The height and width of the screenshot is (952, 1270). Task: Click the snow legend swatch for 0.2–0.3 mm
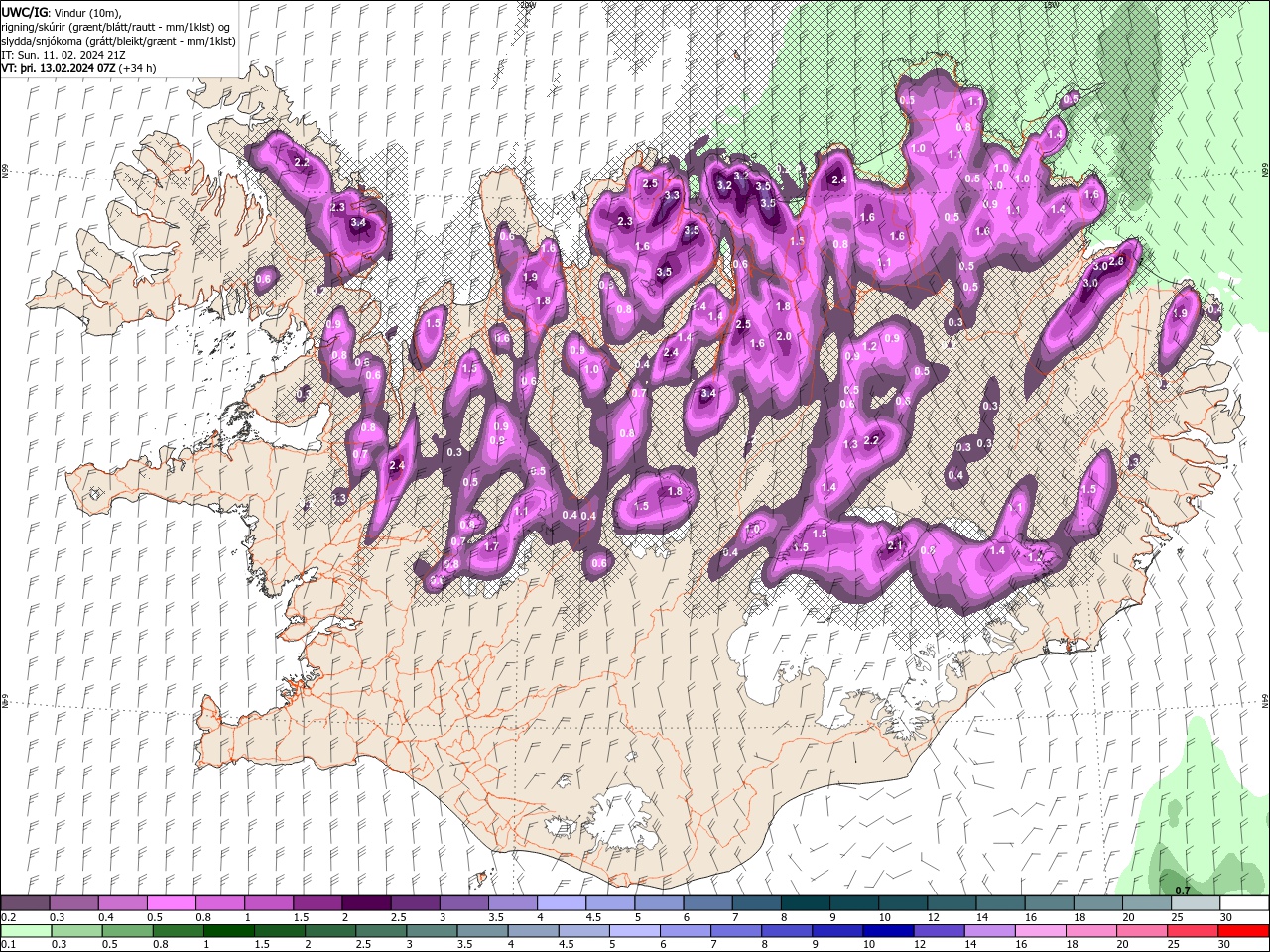point(25,903)
